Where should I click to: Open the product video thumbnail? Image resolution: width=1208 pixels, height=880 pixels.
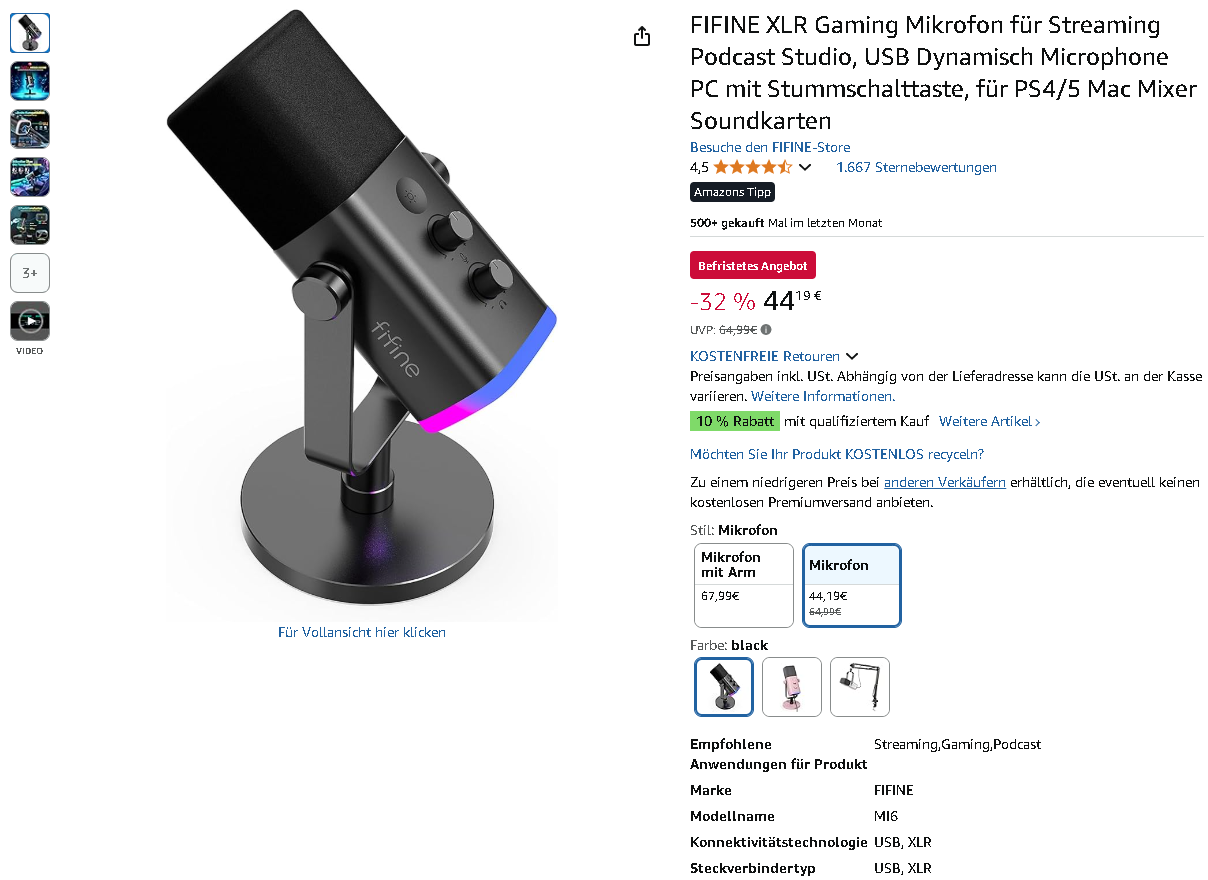pos(30,321)
